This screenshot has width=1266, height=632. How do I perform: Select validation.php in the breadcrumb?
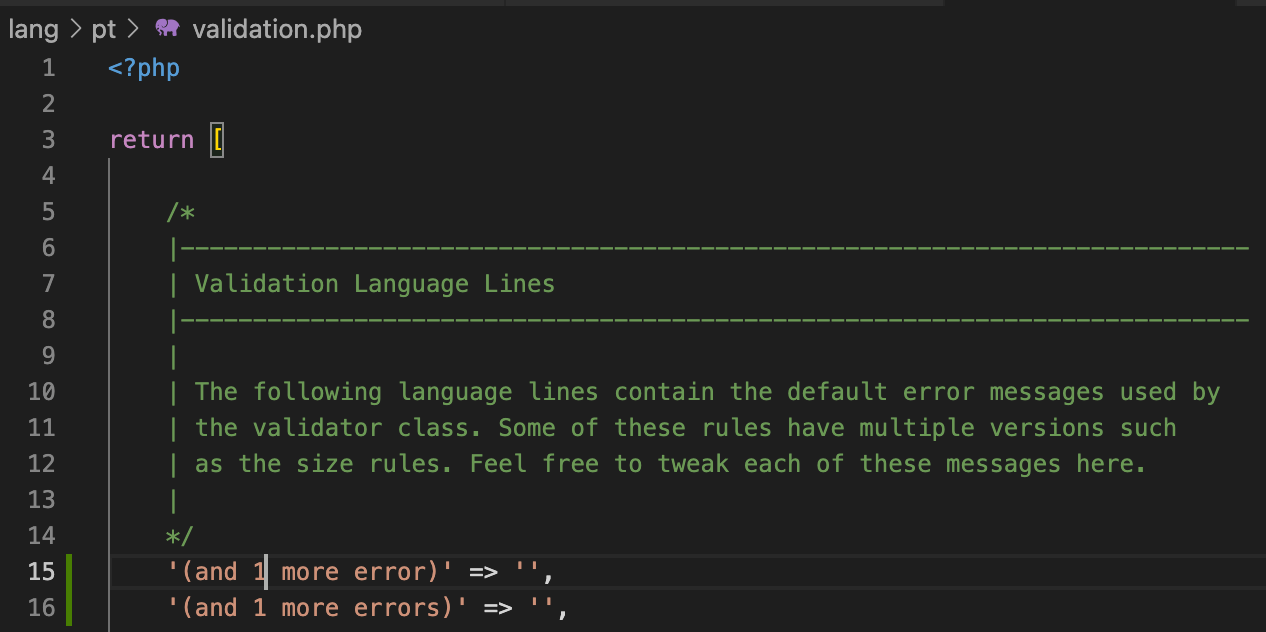pyautogui.click(x=277, y=30)
